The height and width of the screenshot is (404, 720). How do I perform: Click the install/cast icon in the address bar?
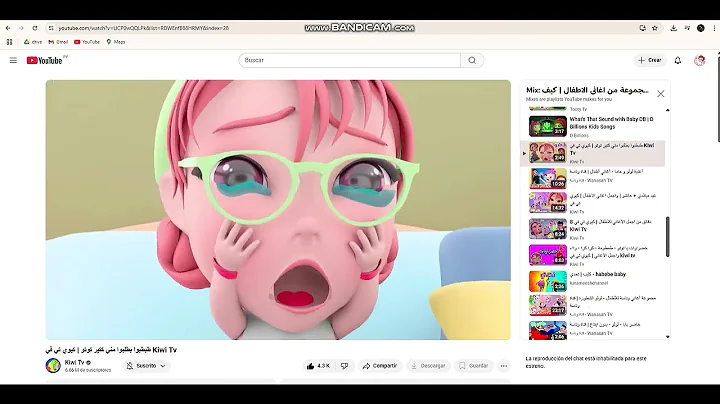(642, 28)
